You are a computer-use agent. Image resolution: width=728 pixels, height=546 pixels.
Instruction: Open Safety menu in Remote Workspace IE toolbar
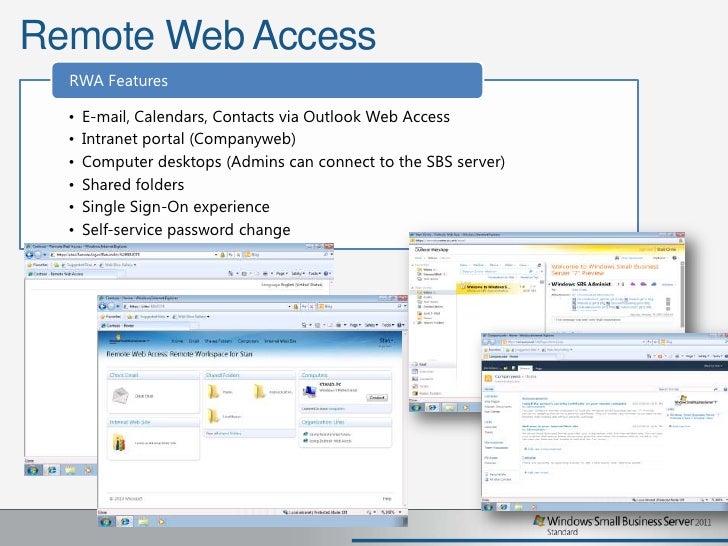point(371,325)
